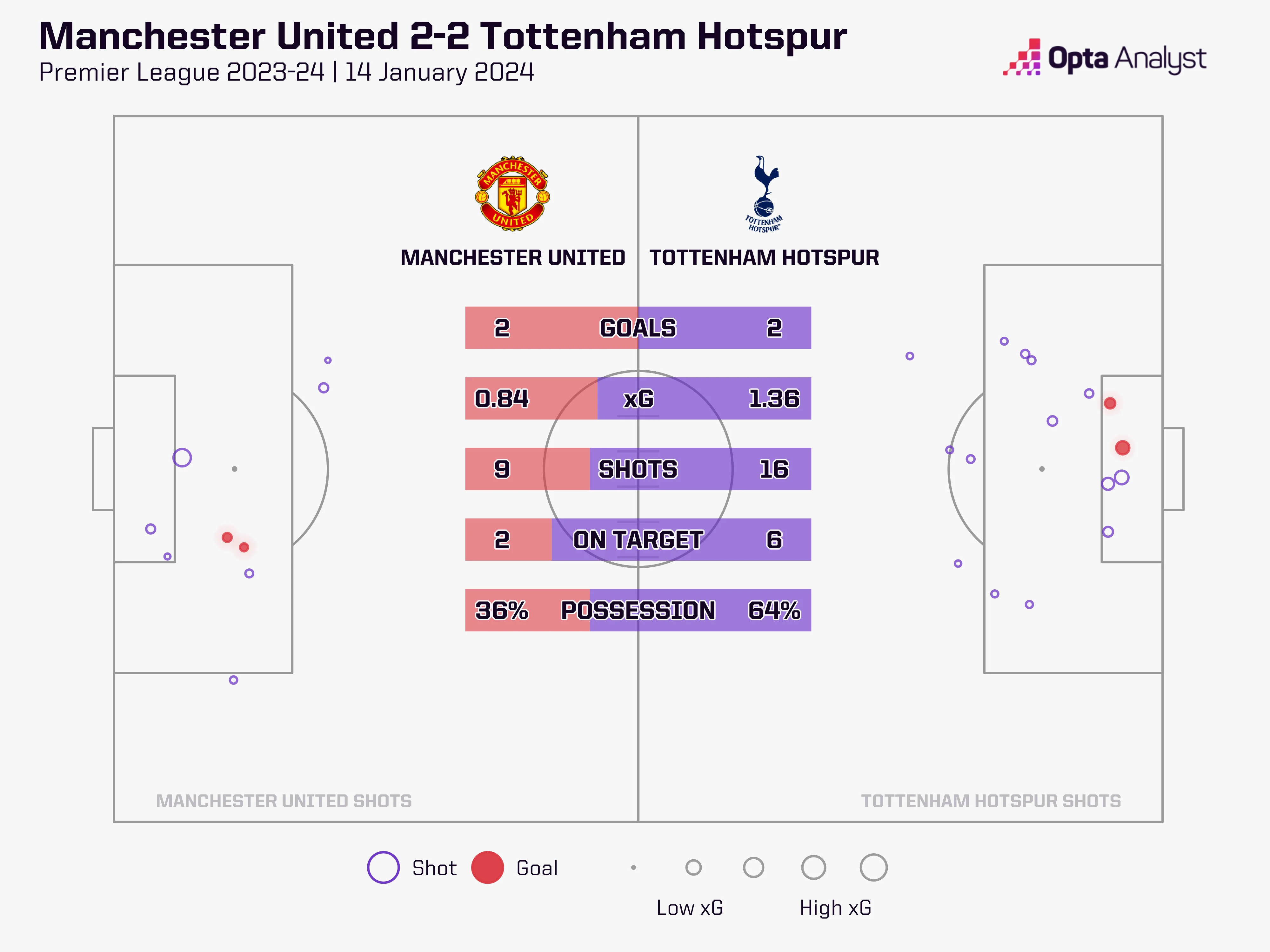Click the SHOTS label in the stats bar
The width and height of the screenshot is (1270, 952).
pos(638,469)
